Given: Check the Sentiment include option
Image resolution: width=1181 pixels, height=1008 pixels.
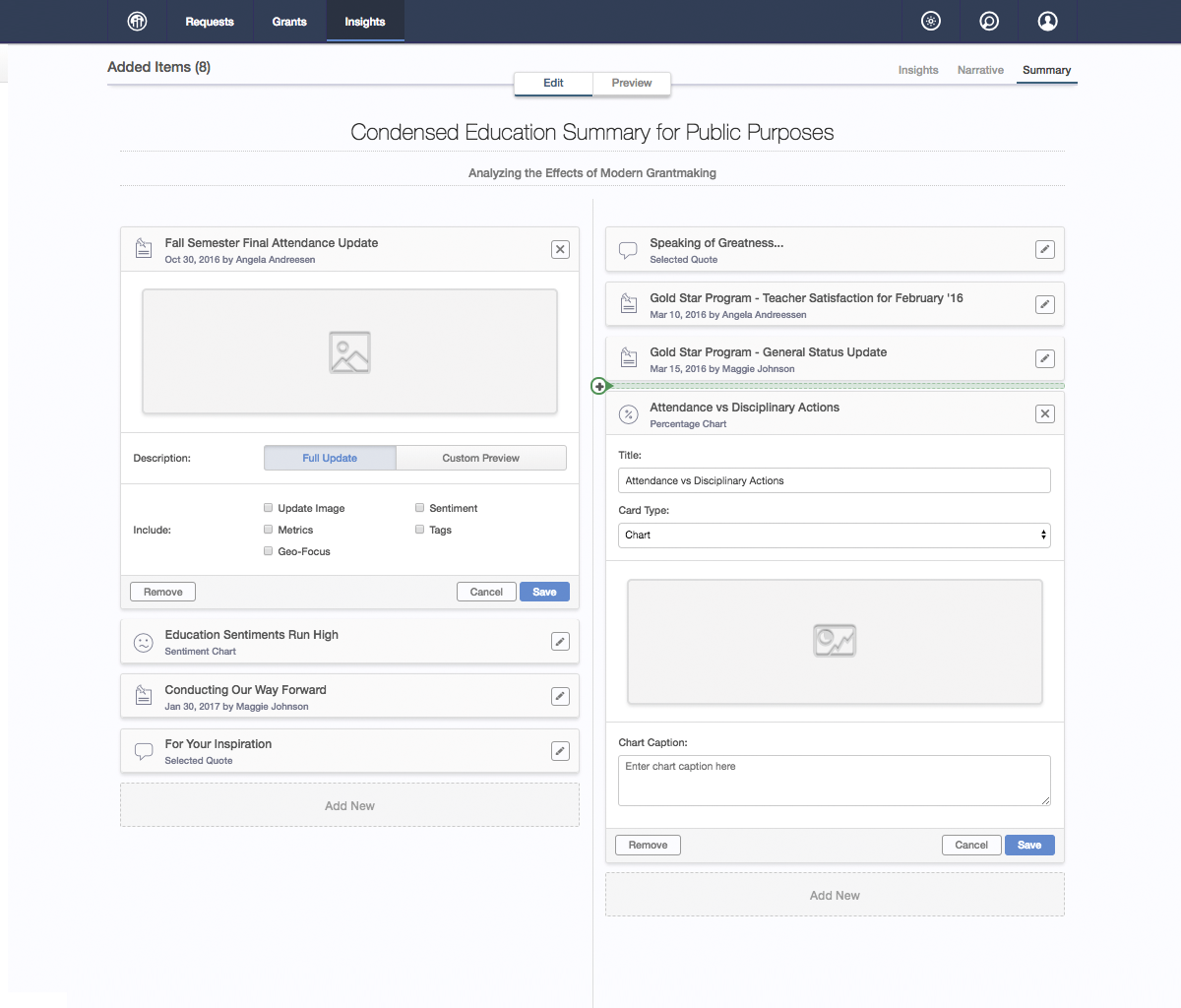Looking at the screenshot, I should [419, 508].
